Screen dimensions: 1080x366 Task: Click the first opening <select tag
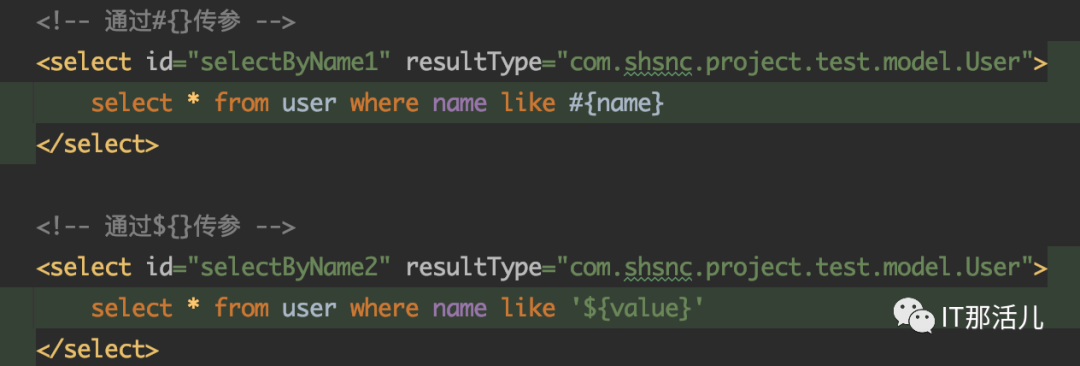(x=83, y=63)
